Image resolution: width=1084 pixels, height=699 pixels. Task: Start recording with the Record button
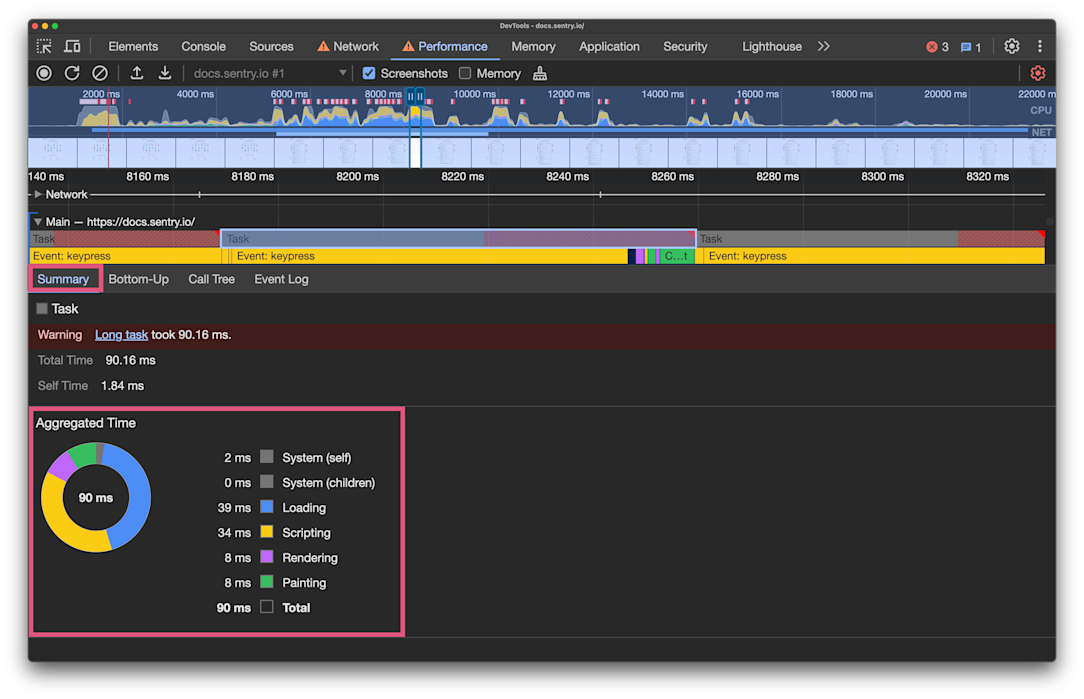(44, 73)
